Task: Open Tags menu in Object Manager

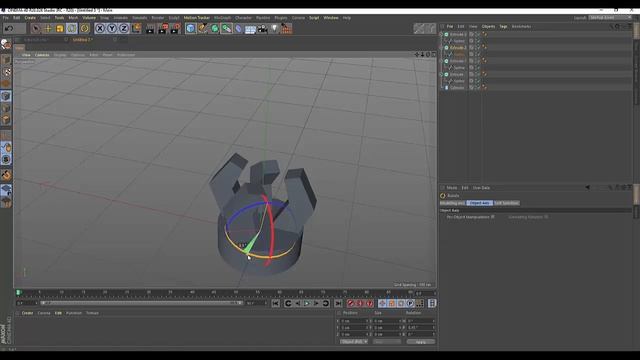Action: [x=503, y=27]
